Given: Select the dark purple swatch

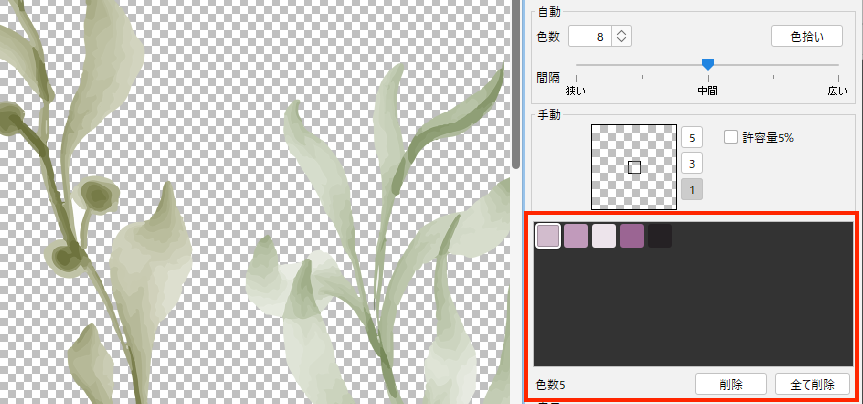Looking at the screenshot, I should 632,236.
